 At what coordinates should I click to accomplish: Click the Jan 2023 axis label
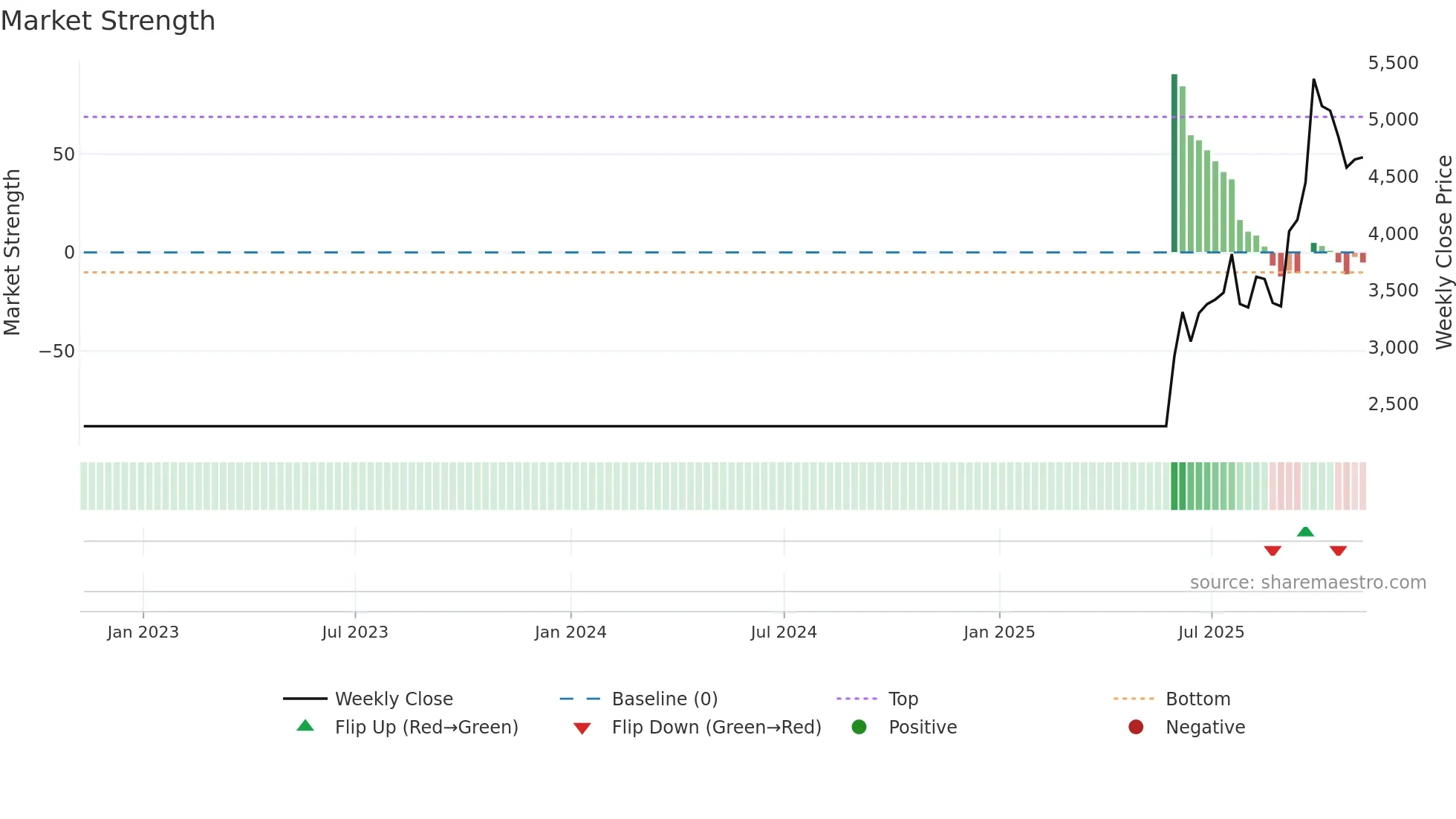[x=143, y=632]
